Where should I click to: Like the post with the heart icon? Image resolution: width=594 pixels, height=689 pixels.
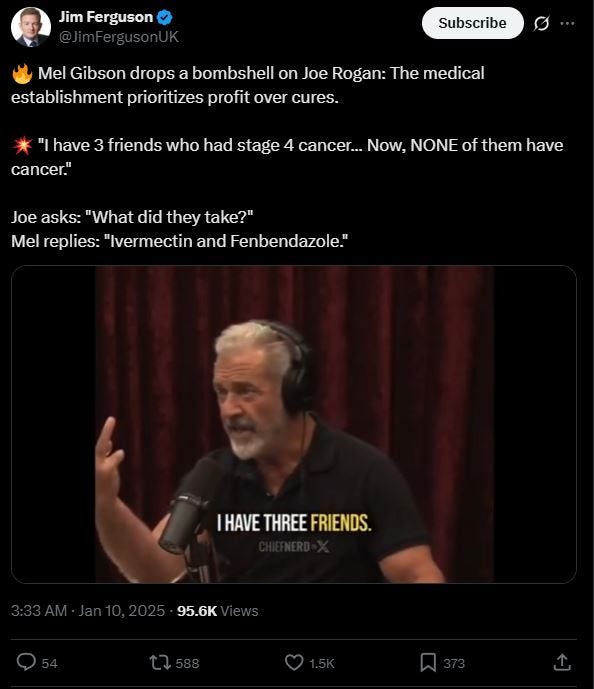pos(294,662)
